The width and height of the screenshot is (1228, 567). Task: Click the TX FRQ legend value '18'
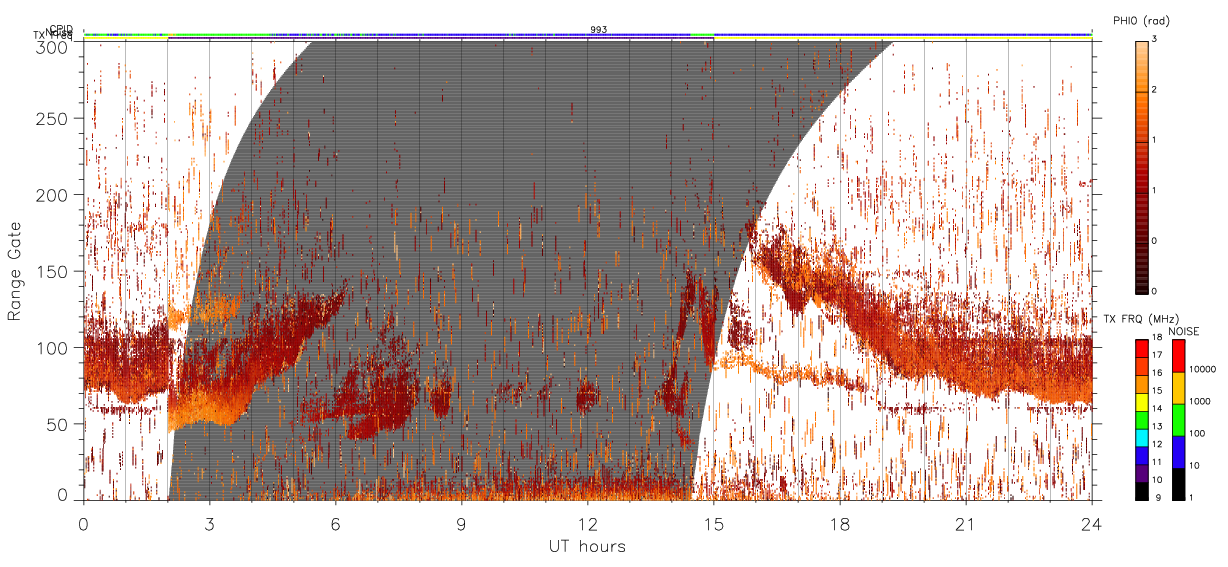click(1157, 337)
